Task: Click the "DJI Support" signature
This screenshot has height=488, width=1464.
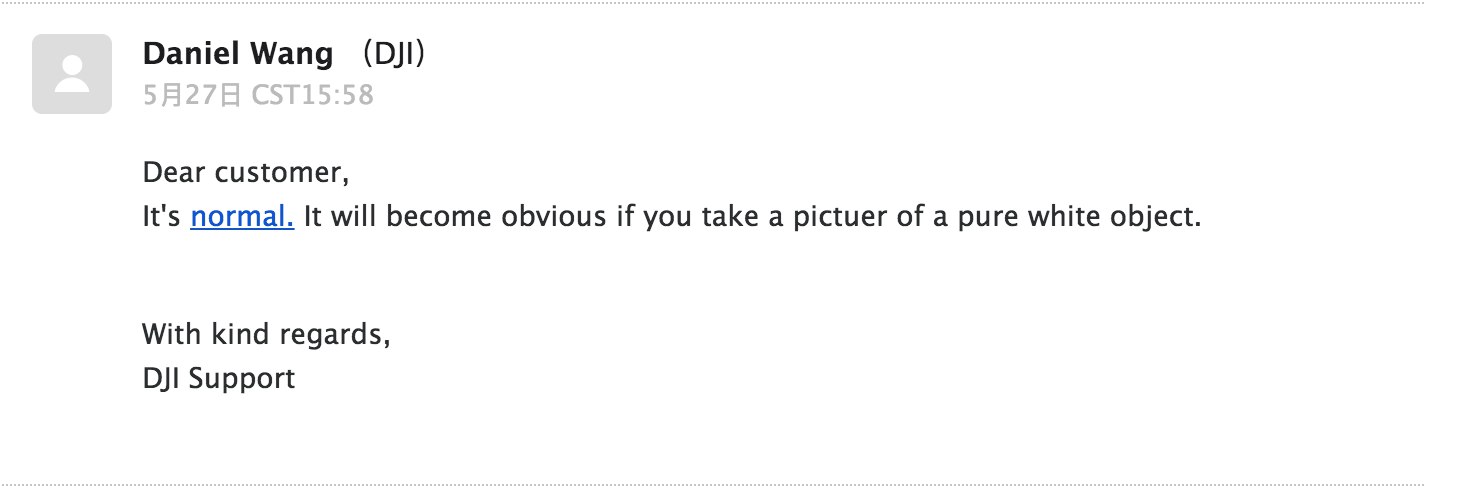Action: coord(219,379)
